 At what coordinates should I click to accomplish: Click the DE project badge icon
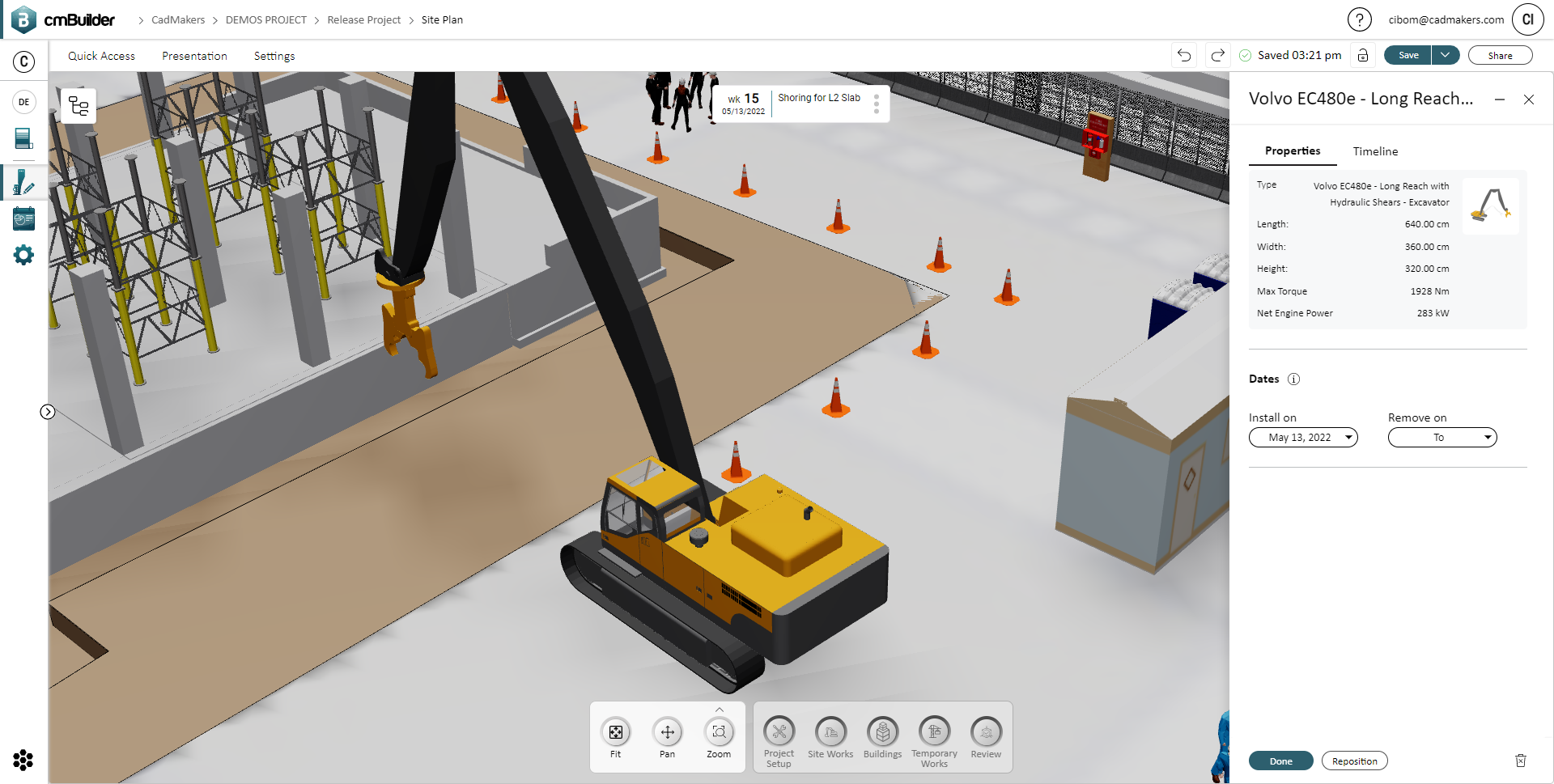(24, 102)
